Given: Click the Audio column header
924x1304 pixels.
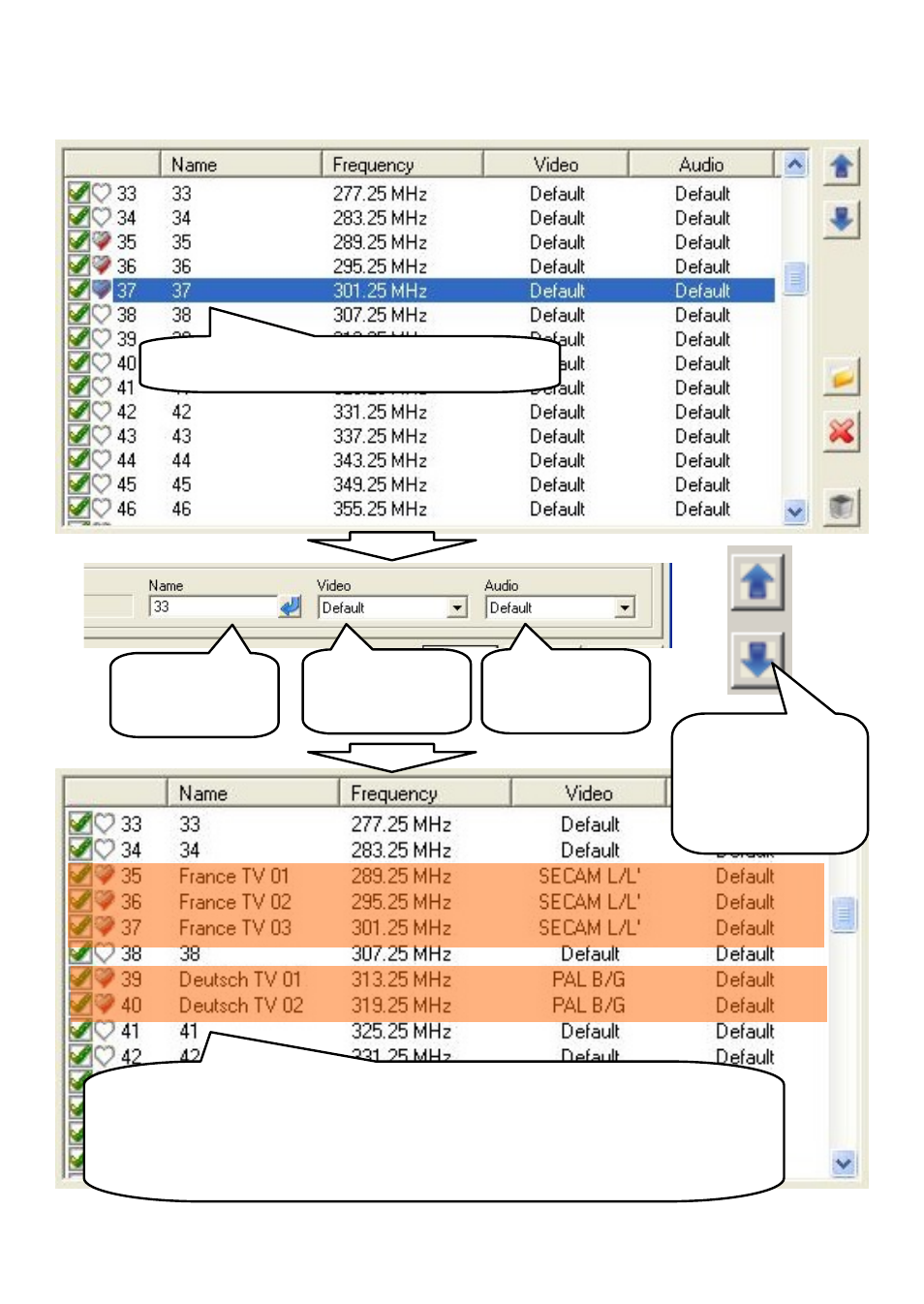Looking at the screenshot, I should click(701, 165).
